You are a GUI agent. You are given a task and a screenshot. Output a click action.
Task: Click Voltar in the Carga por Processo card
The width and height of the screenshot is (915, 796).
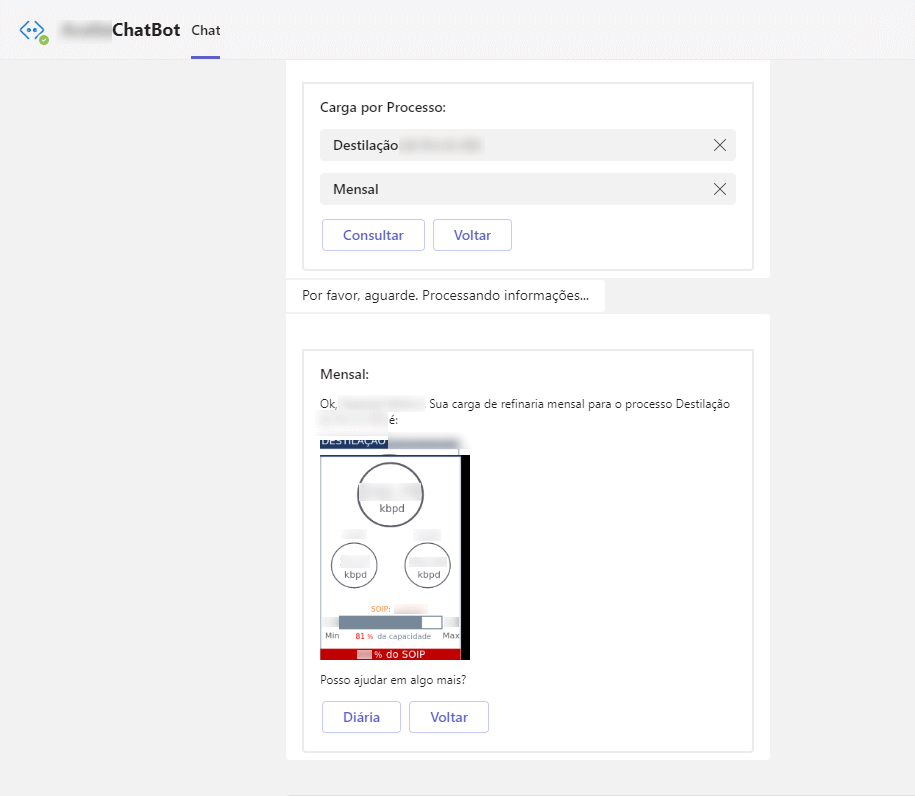pyautogui.click(x=472, y=235)
